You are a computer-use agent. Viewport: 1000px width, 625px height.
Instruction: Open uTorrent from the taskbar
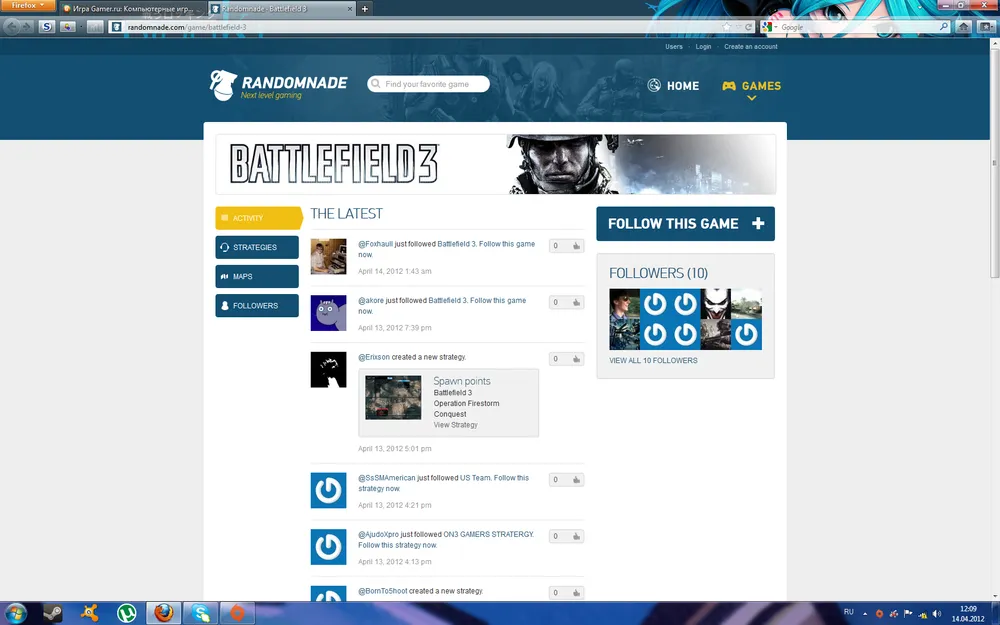pos(127,613)
